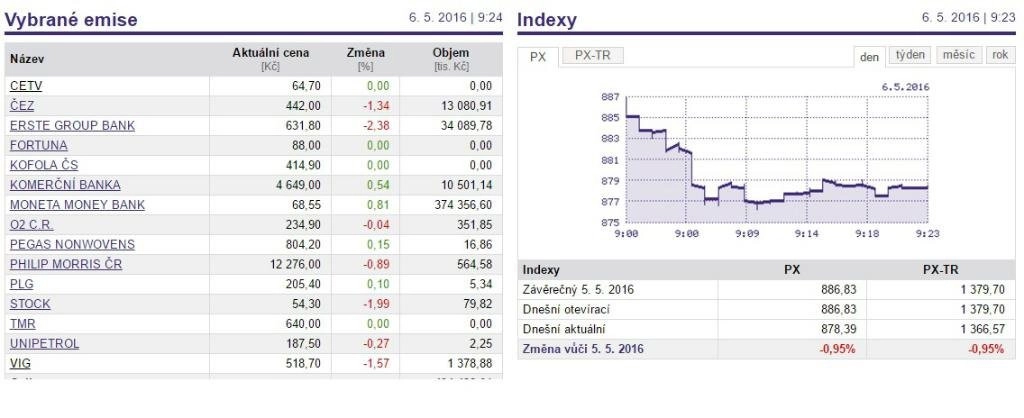
Task: Click STOCK change value -1,99
Action: [376, 304]
